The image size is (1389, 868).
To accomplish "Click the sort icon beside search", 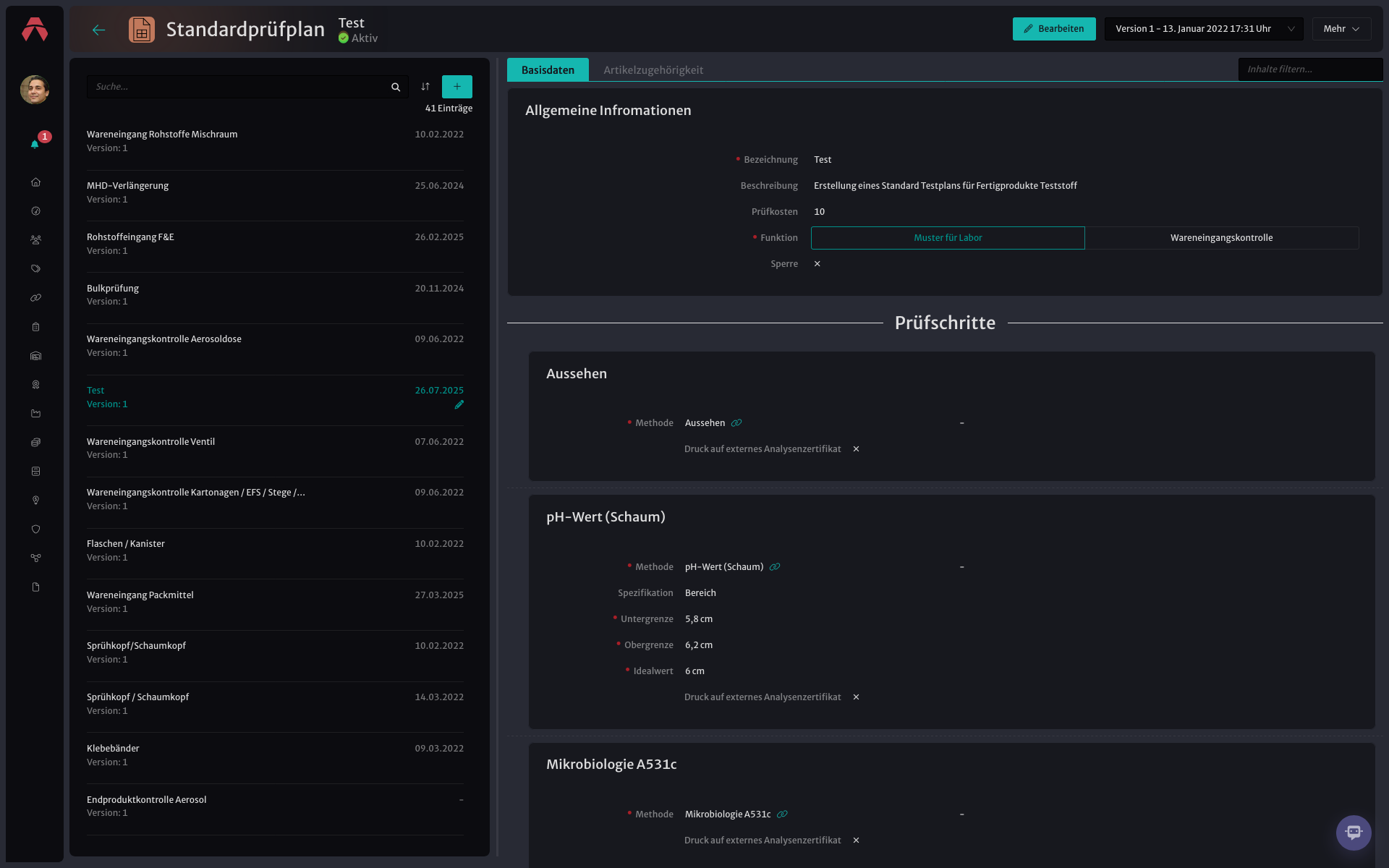I will pyautogui.click(x=425, y=87).
